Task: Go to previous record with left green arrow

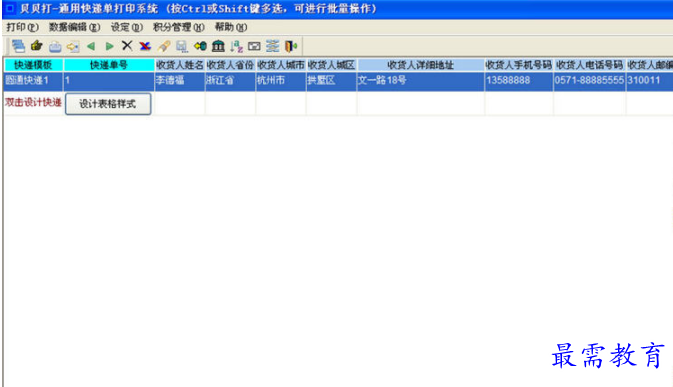Action: coord(91,46)
